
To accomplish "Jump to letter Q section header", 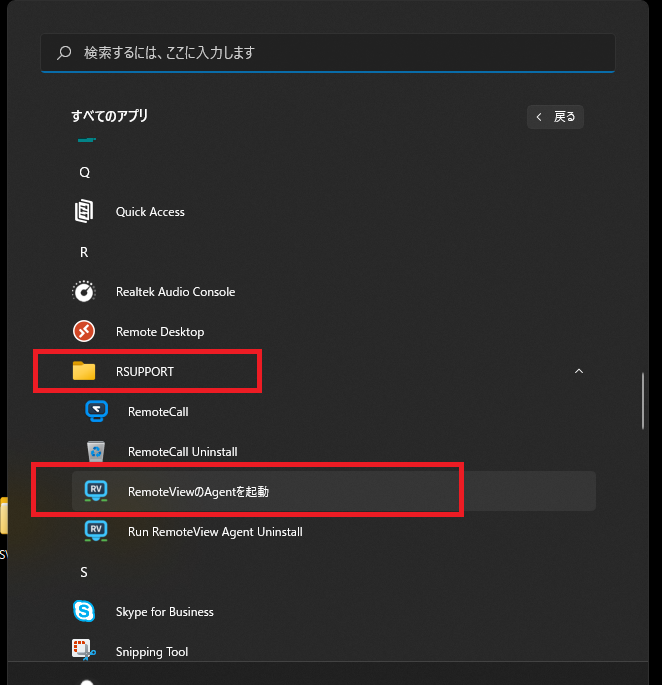I will pyautogui.click(x=84, y=172).
